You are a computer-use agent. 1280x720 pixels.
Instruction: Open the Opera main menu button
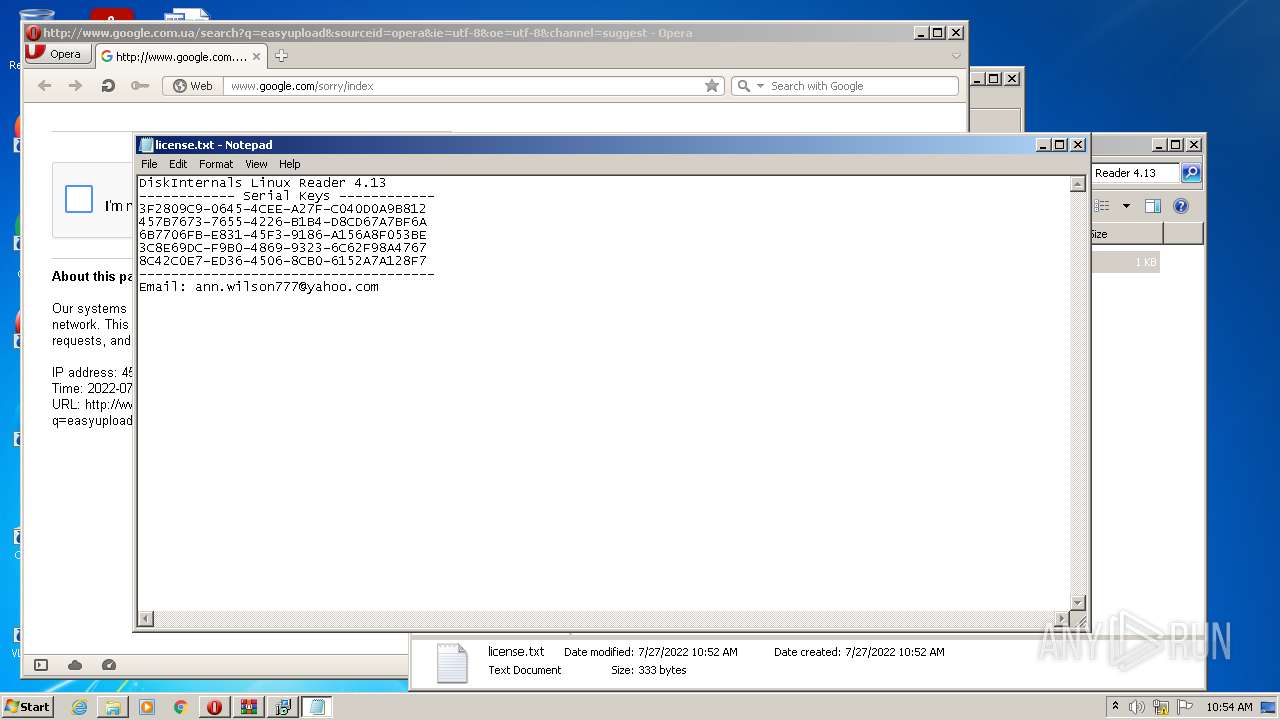point(56,54)
